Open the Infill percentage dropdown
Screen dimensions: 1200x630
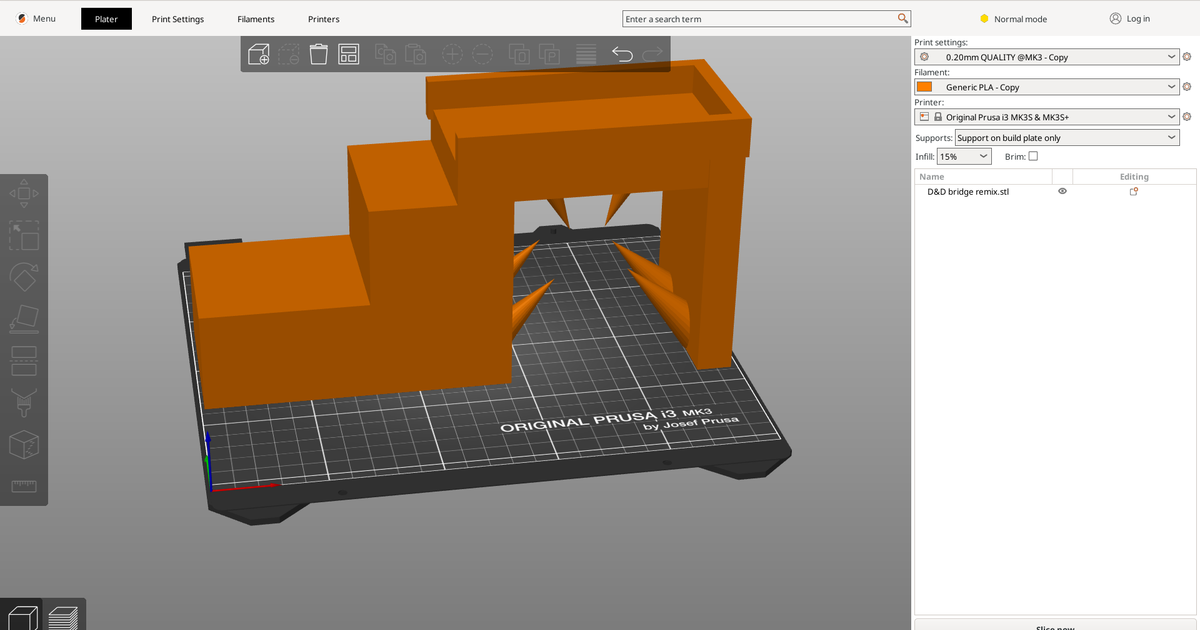[x=962, y=156]
